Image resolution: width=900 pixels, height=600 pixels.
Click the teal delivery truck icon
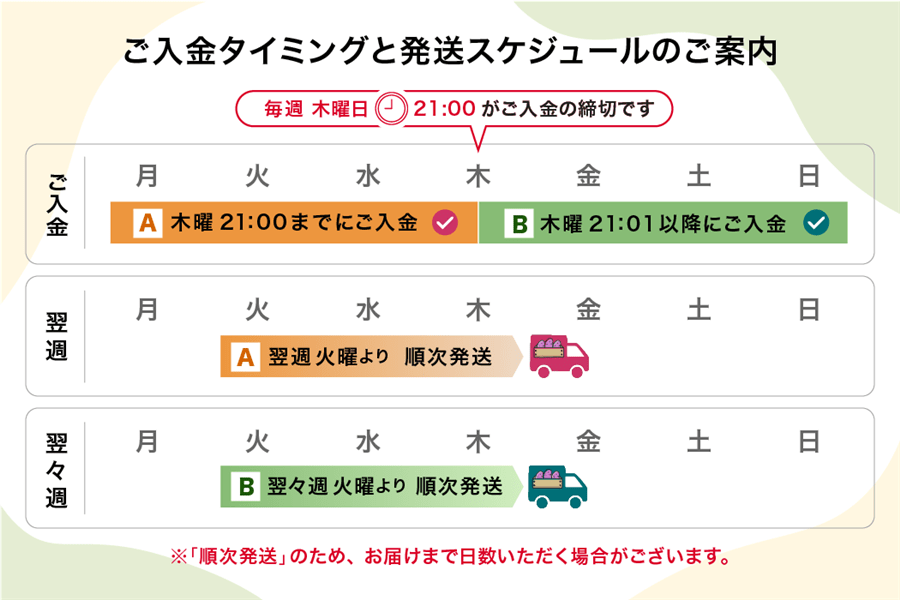pyautogui.click(x=558, y=486)
